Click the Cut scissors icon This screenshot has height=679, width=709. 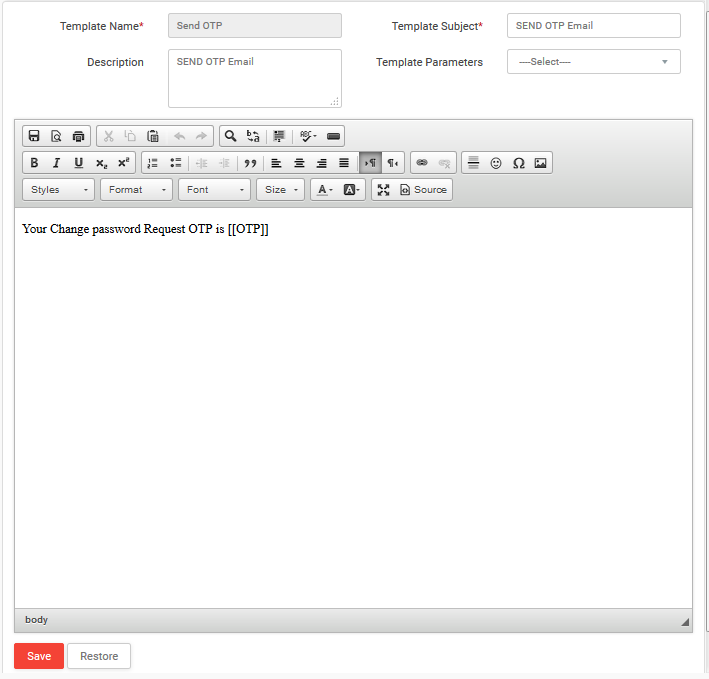pyautogui.click(x=109, y=136)
